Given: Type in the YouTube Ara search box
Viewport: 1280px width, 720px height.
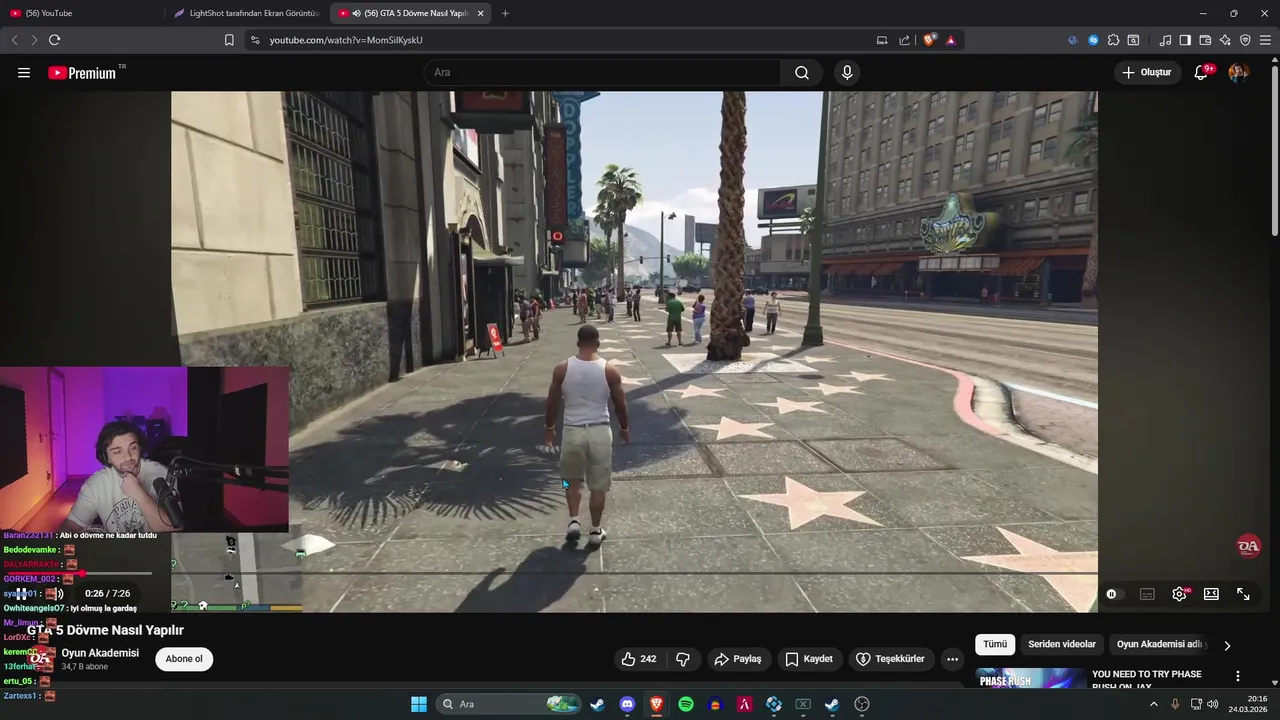Looking at the screenshot, I should click(603, 73).
